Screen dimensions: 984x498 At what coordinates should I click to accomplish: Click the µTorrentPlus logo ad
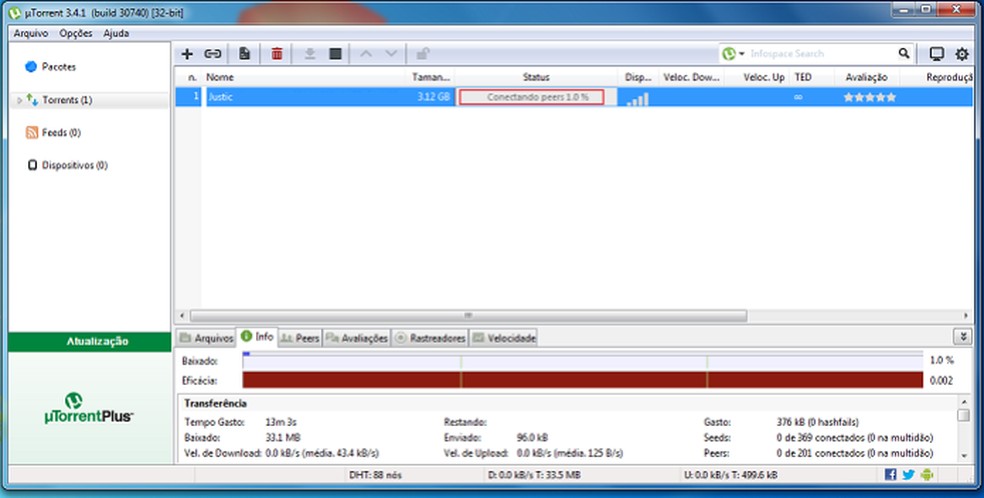[88, 408]
